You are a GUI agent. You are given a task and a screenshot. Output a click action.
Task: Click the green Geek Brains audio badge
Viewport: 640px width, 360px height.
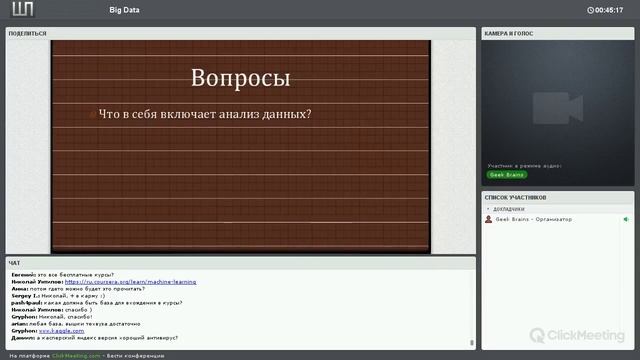(x=507, y=175)
